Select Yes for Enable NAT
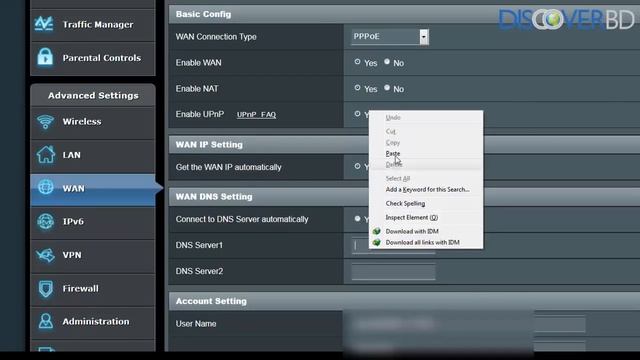This screenshot has width=640, height=360. point(358,88)
